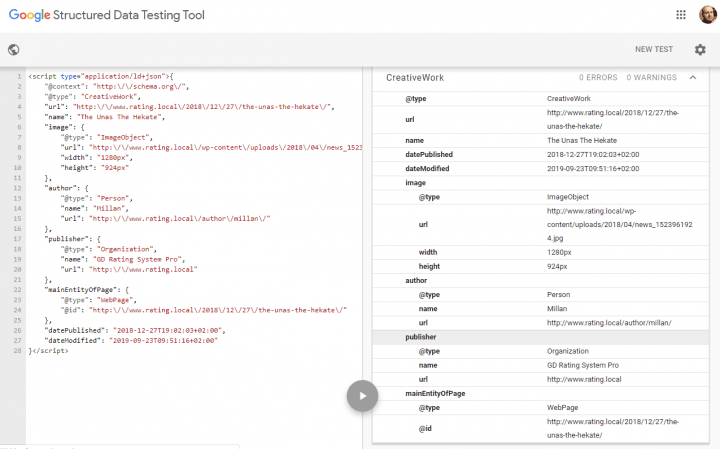720x449 pixels.
Task: Open the Google apps grid
Action: [x=681, y=15]
